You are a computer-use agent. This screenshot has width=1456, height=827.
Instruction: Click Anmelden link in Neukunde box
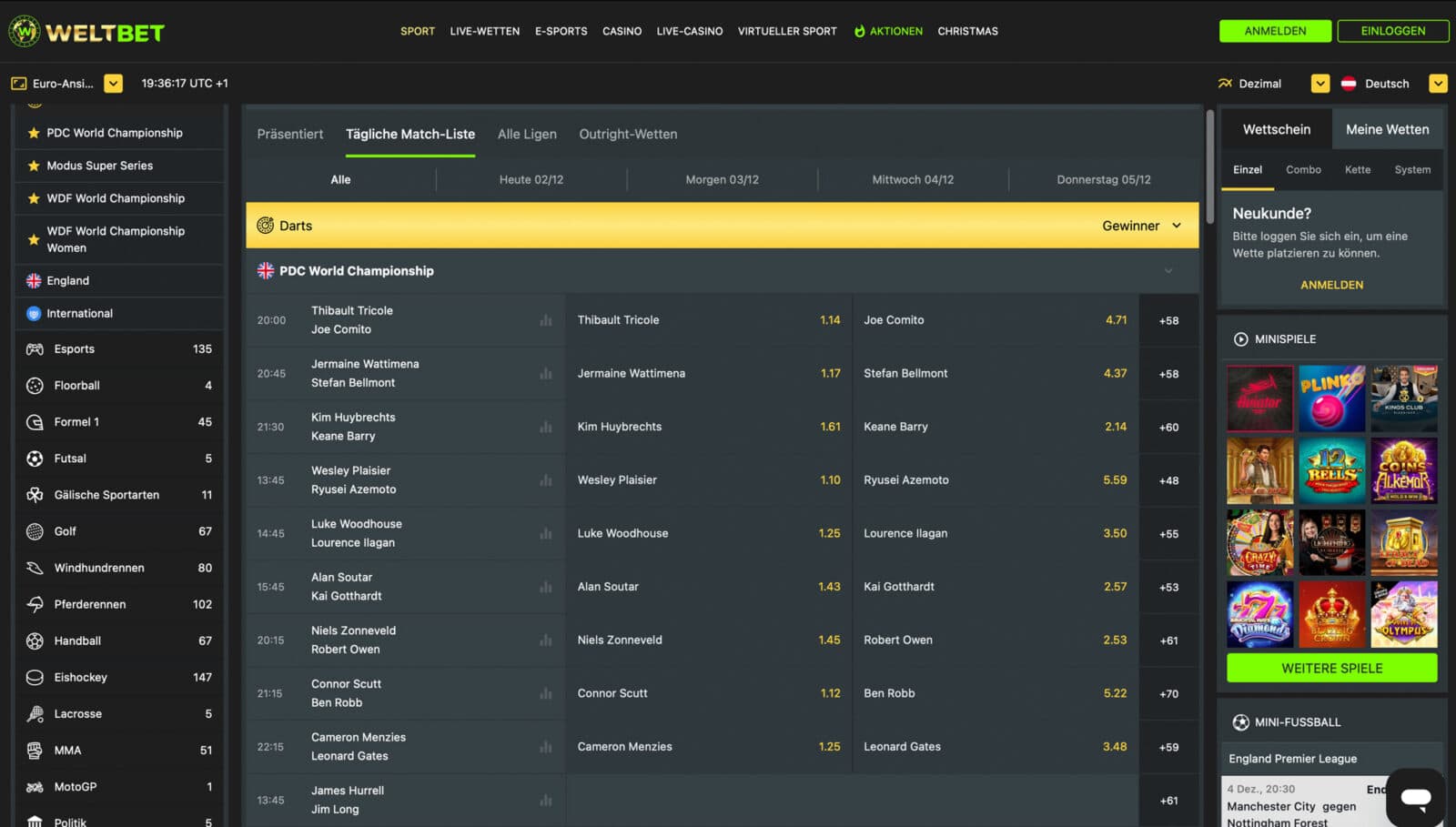coord(1331,285)
